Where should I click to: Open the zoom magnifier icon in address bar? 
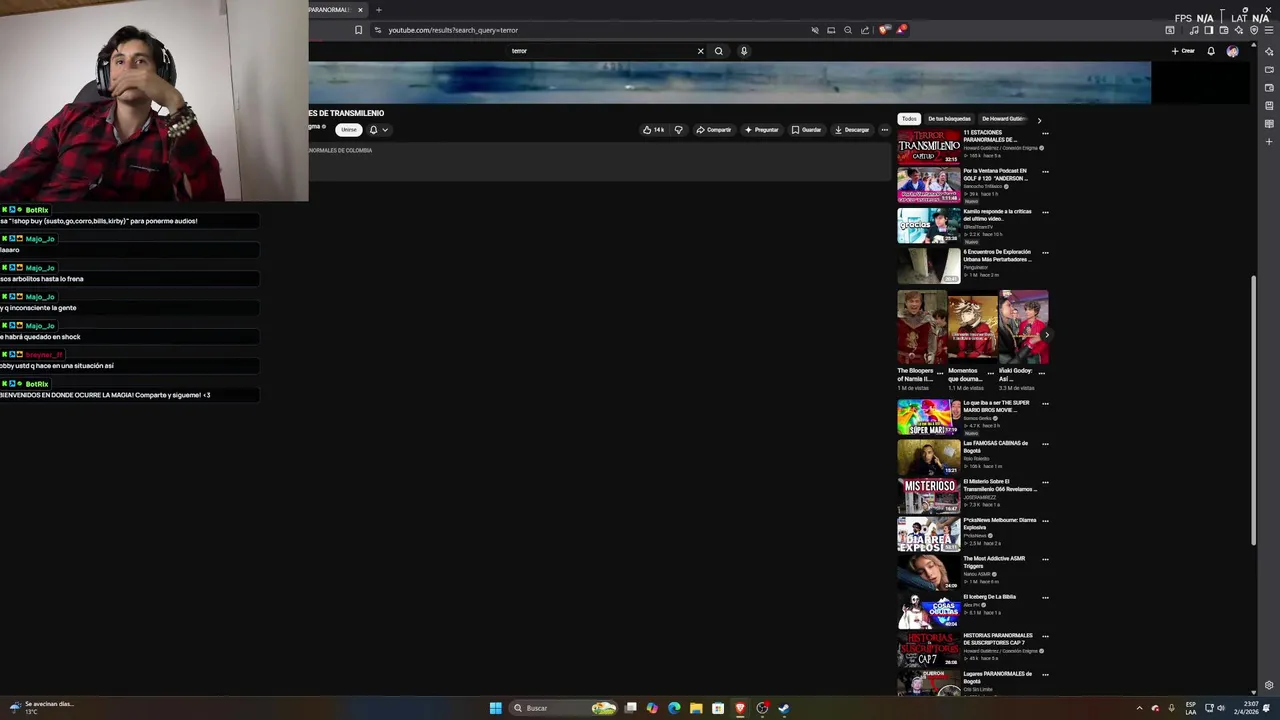point(848,30)
